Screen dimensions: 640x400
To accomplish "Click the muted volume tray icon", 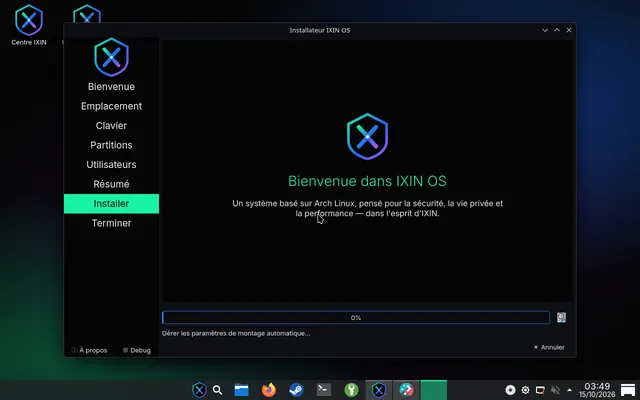I will point(555,390).
